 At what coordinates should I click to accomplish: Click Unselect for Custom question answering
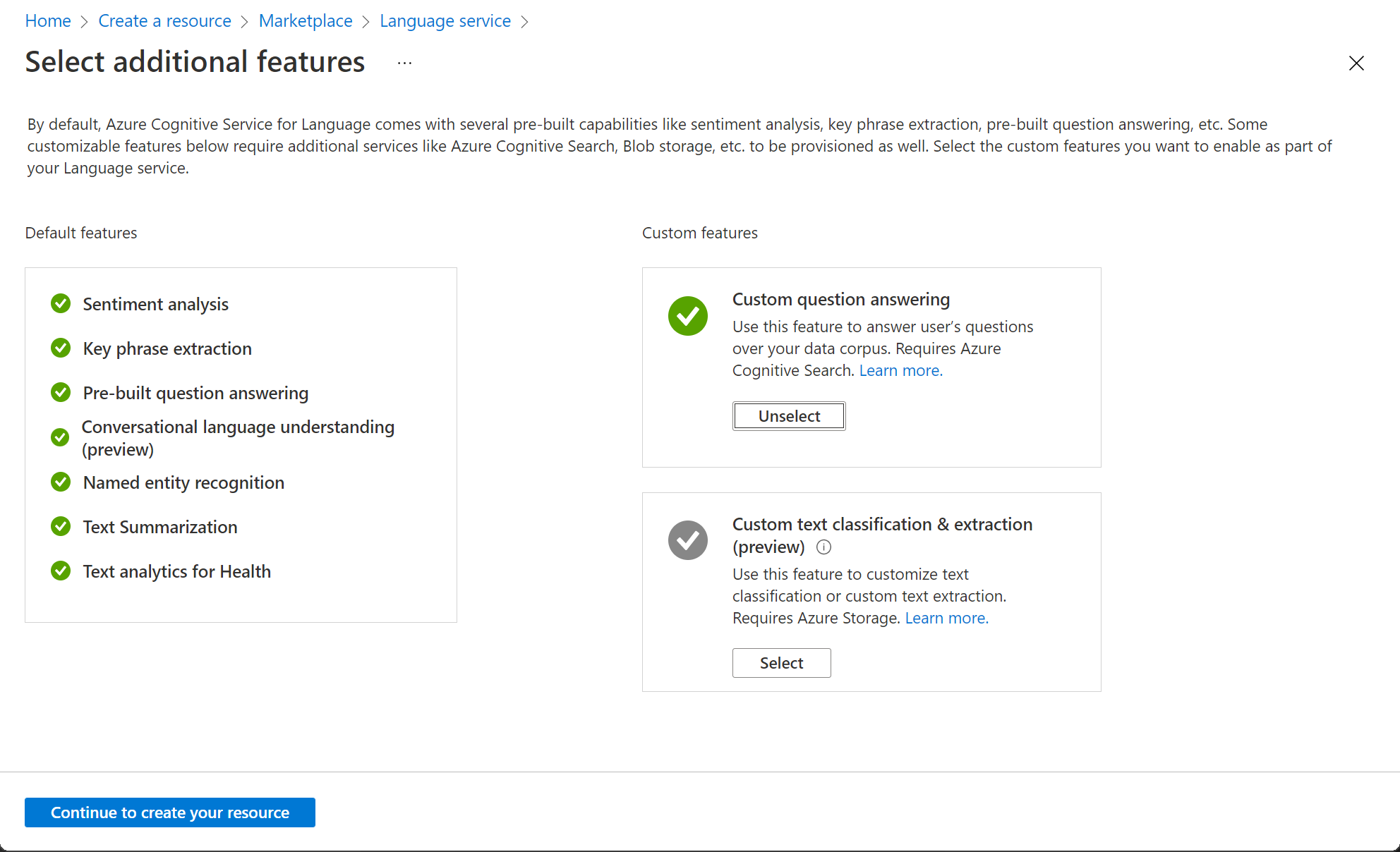[788, 416]
